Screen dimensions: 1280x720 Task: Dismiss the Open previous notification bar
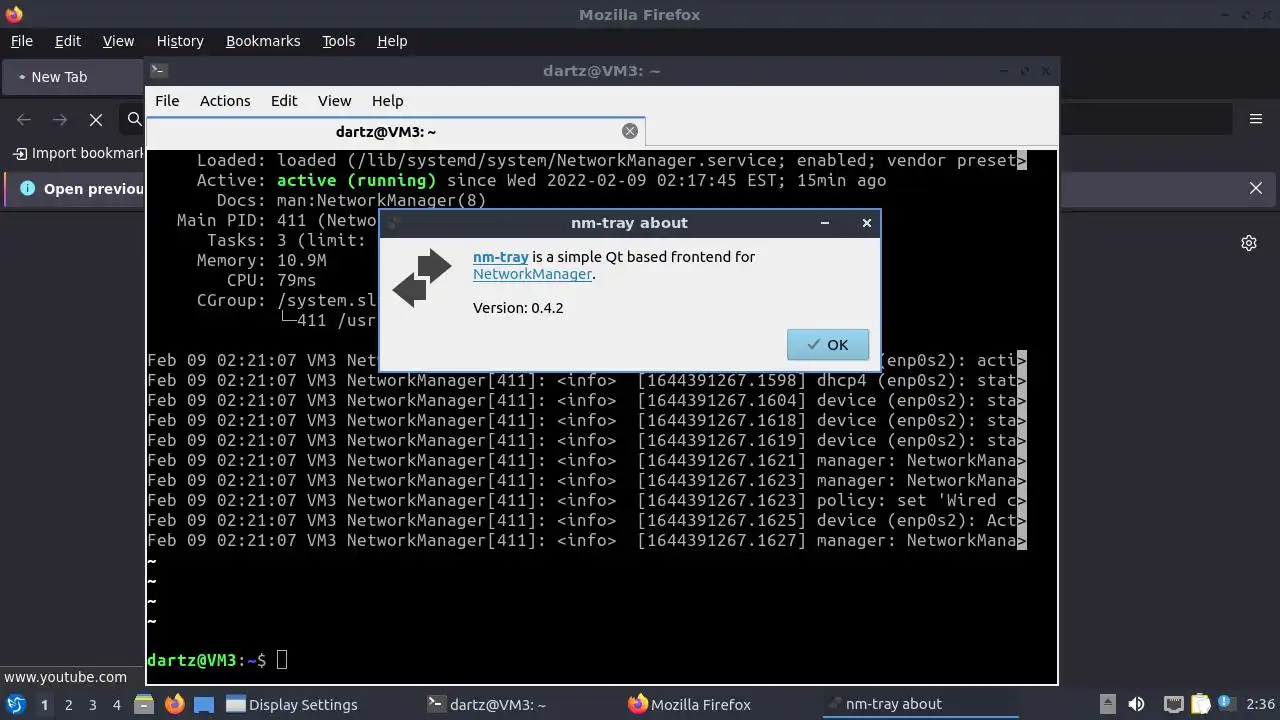point(1256,188)
